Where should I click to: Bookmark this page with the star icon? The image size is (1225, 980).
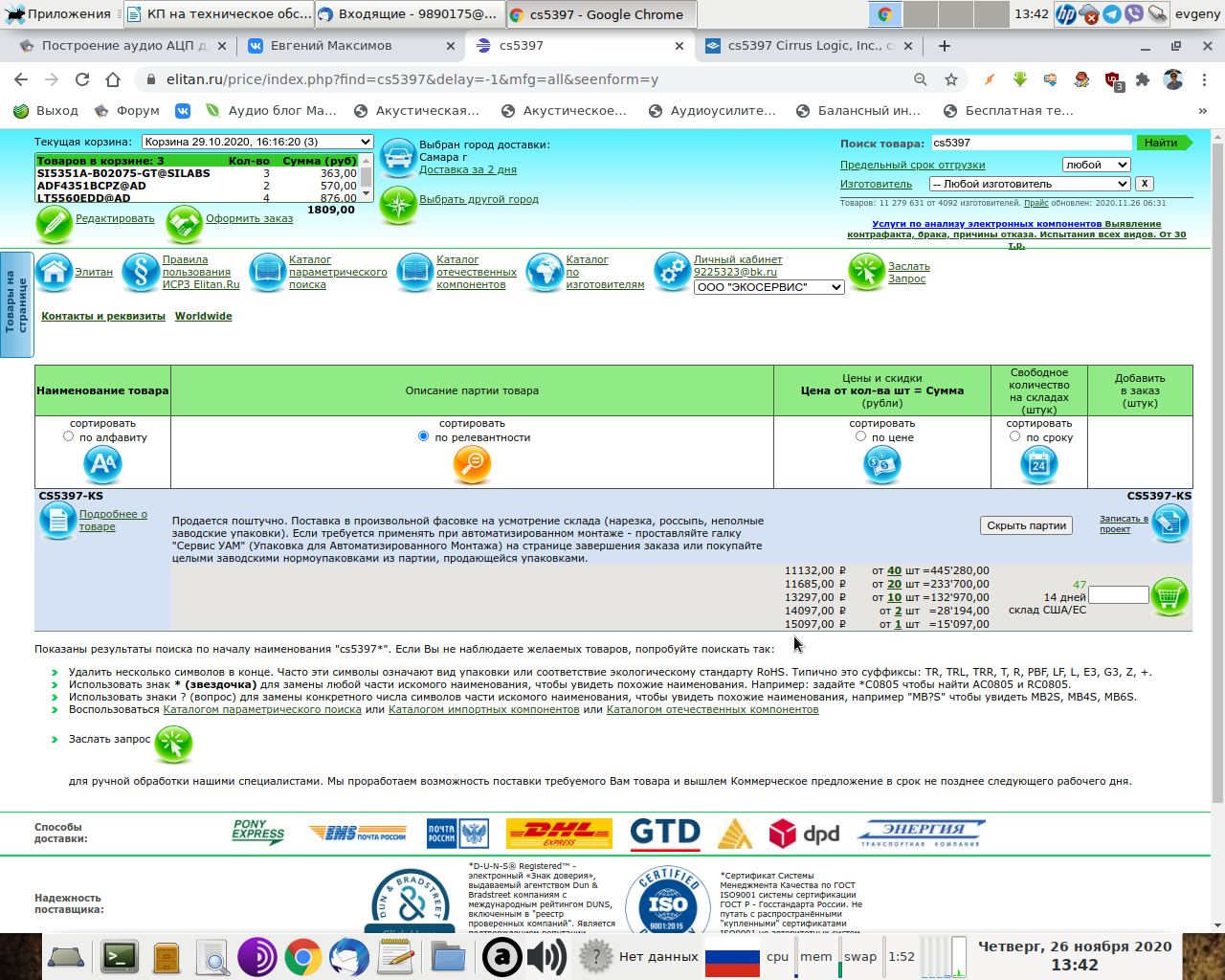click(x=951, y=79)
